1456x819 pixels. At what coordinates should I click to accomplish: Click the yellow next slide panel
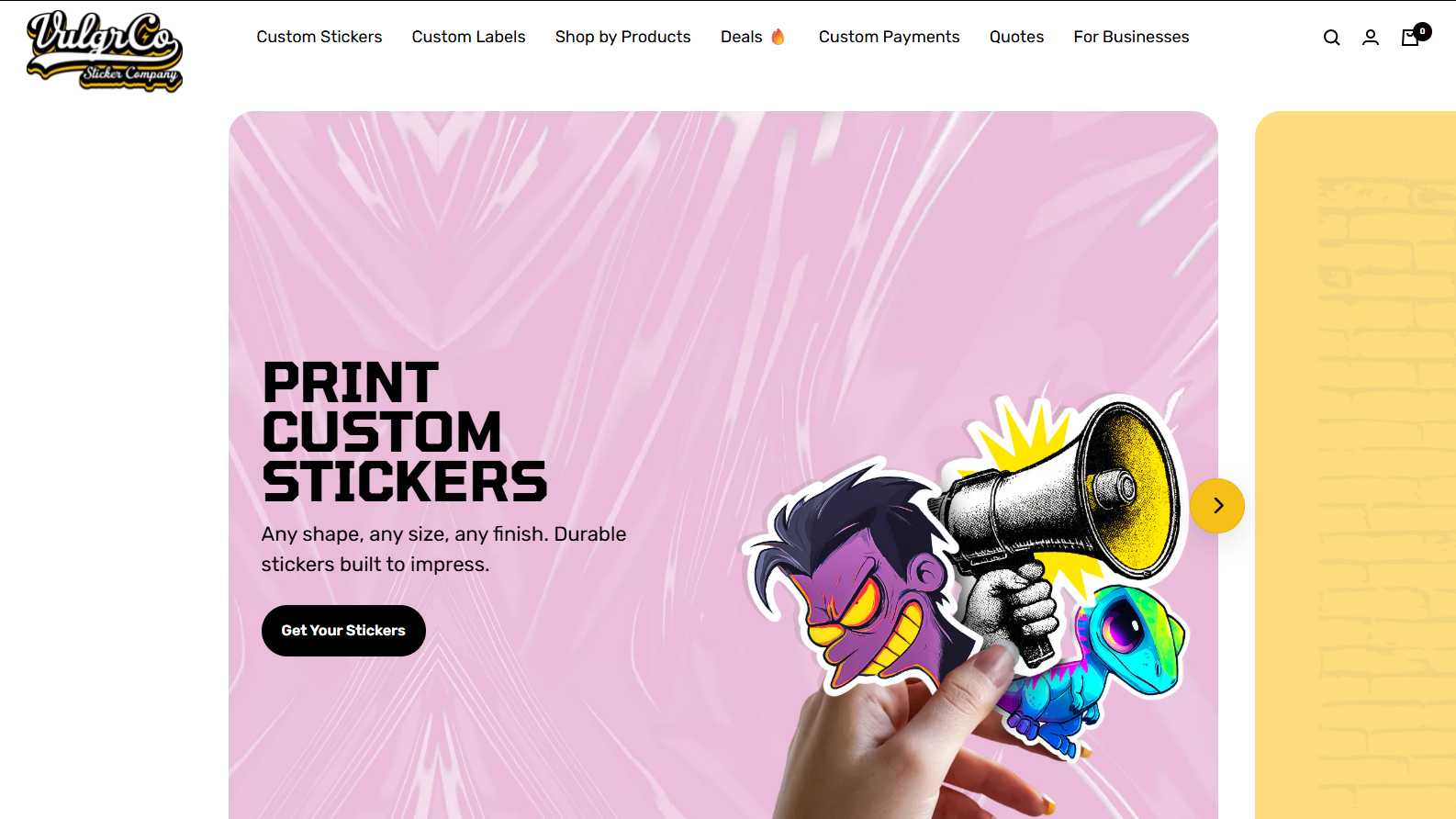click(x=1355, y=465)
